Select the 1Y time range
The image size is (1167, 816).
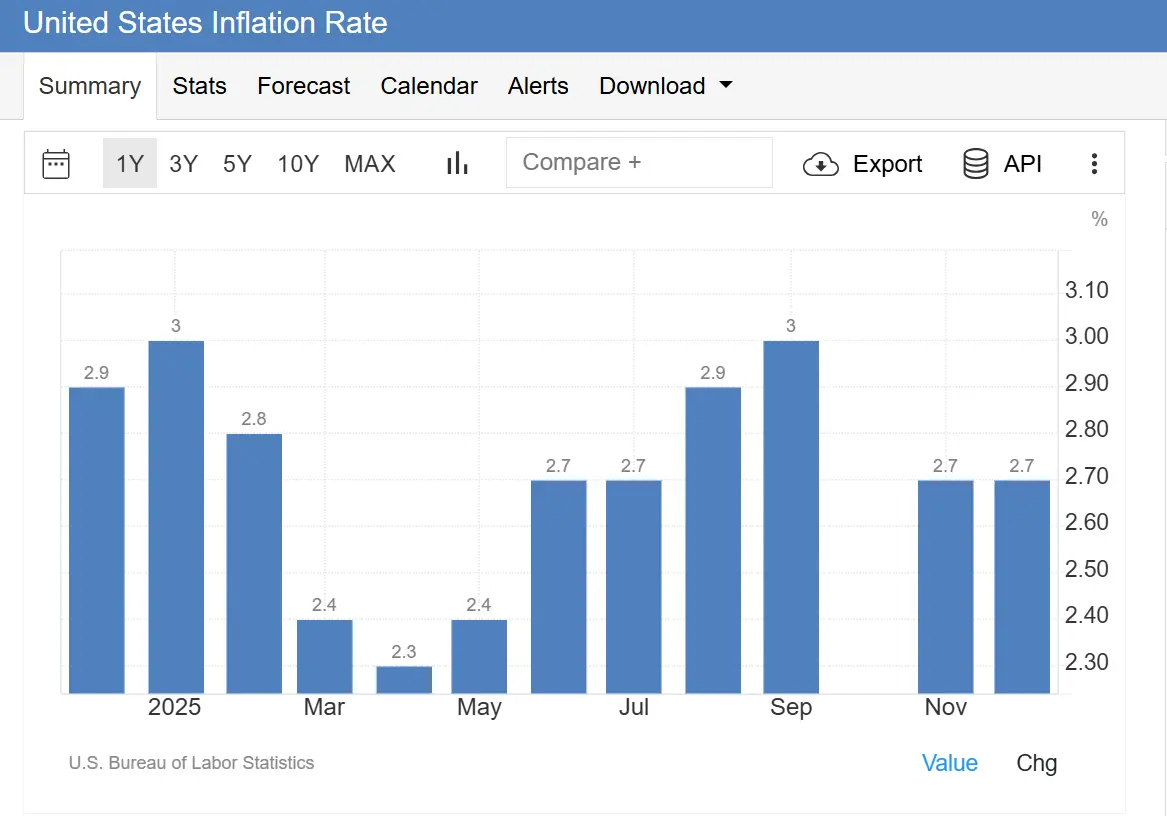(x=130, y=164)
